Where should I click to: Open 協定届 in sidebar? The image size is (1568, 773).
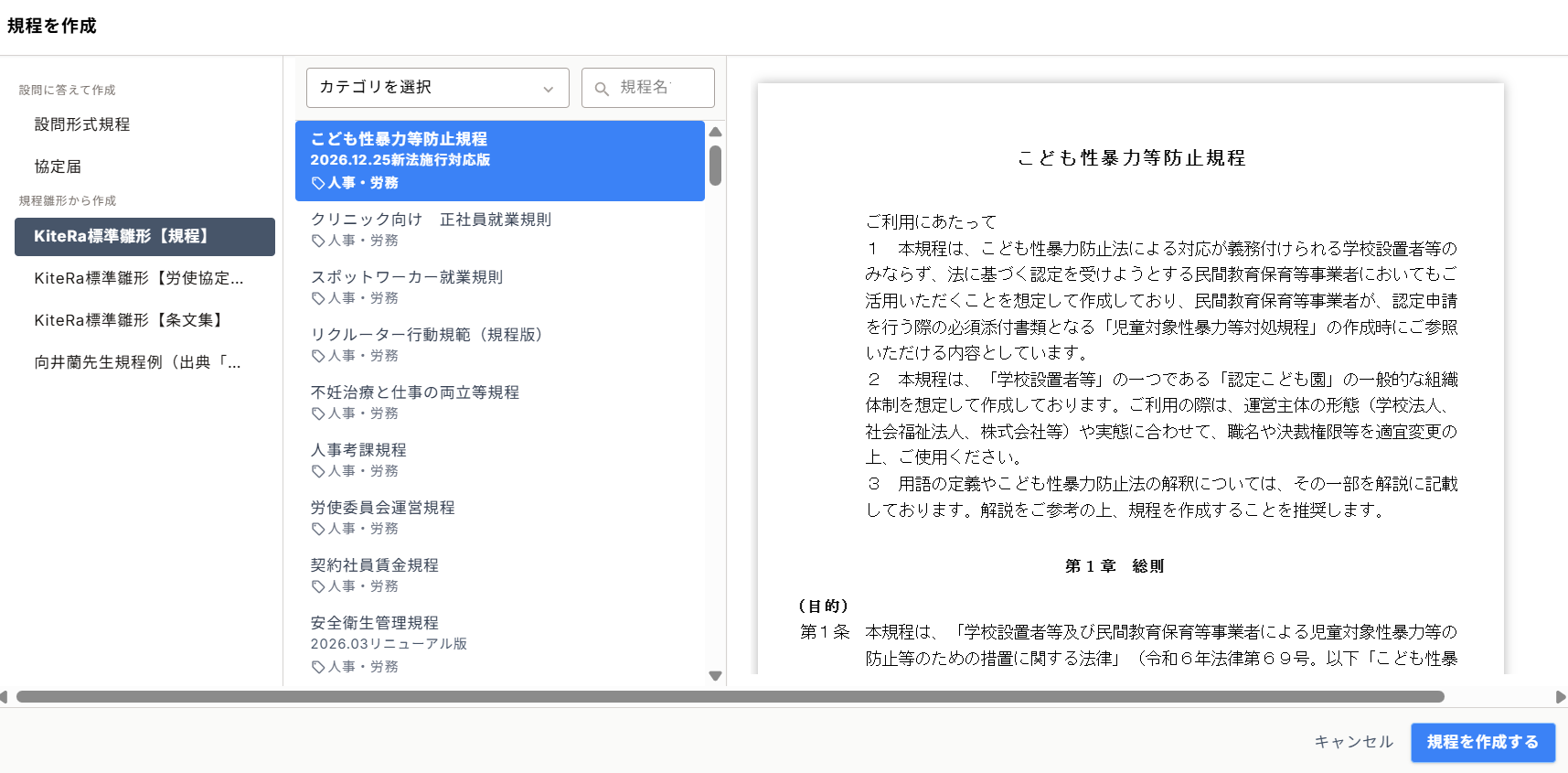[x=58, y=166]
